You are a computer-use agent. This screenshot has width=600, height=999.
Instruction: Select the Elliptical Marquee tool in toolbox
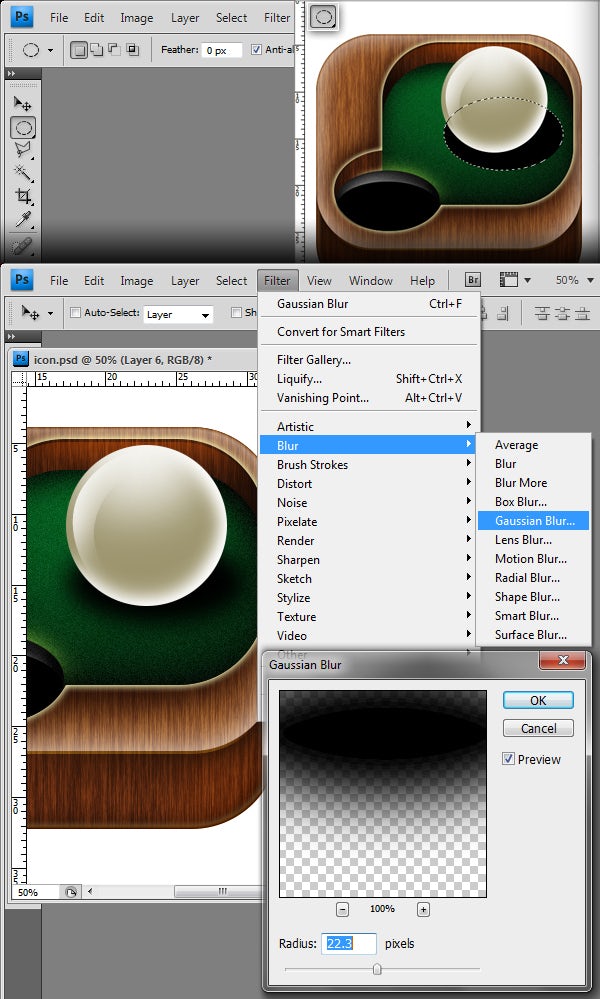coord(23,127)
